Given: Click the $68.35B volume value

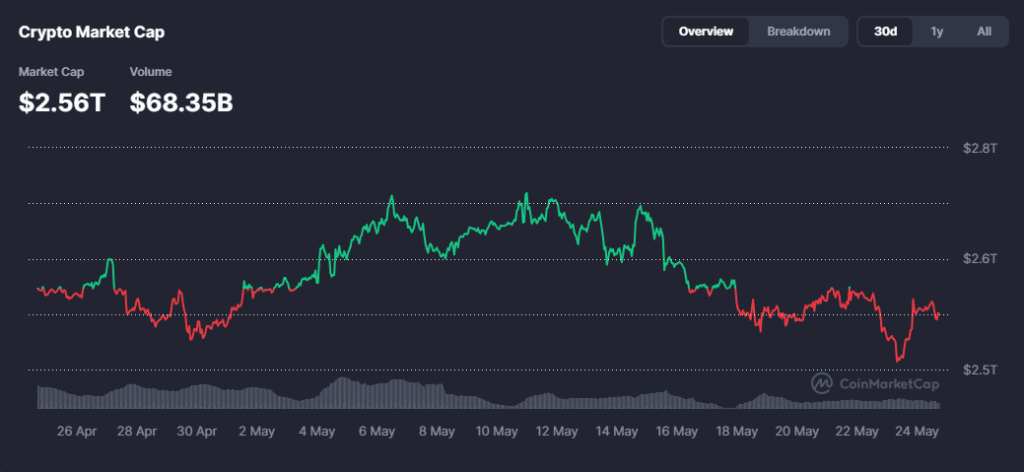Looking at the screenshot, I should [182, 102].
